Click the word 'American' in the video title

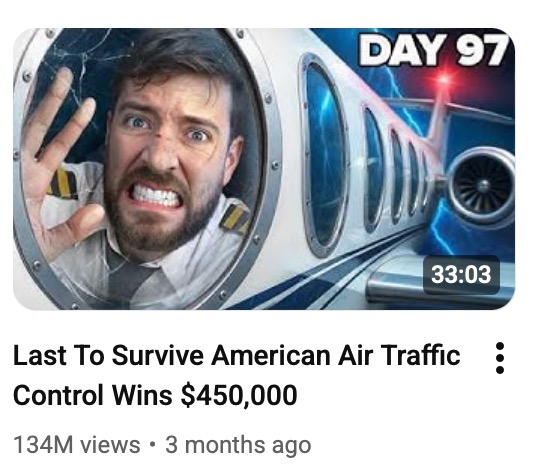tap(271, 355)
